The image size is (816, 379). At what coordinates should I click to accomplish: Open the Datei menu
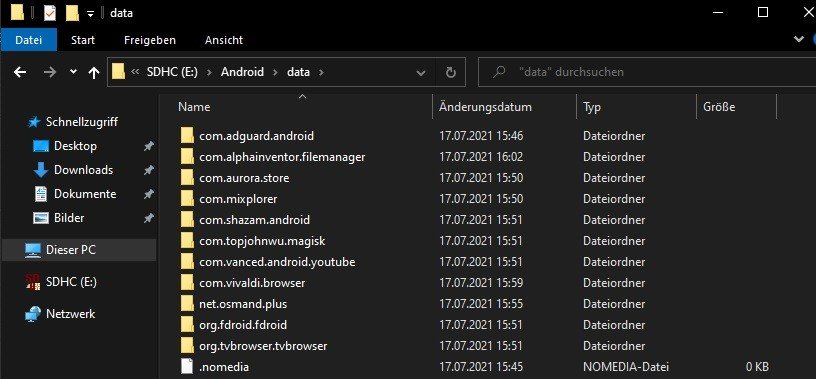point(29,40)
